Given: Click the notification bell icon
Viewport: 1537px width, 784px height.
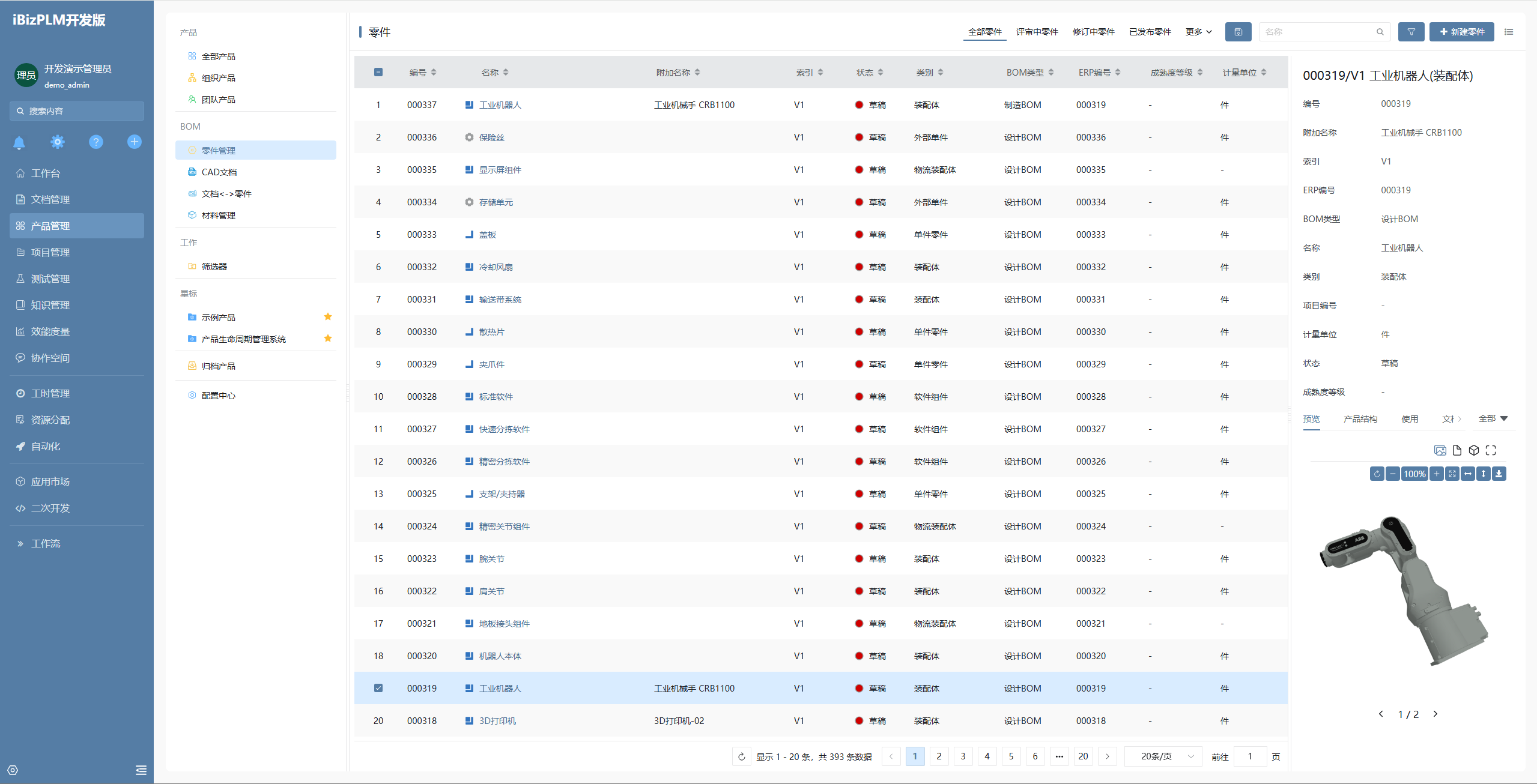Looking at the screenshot, I should click(x=19, y=142).
